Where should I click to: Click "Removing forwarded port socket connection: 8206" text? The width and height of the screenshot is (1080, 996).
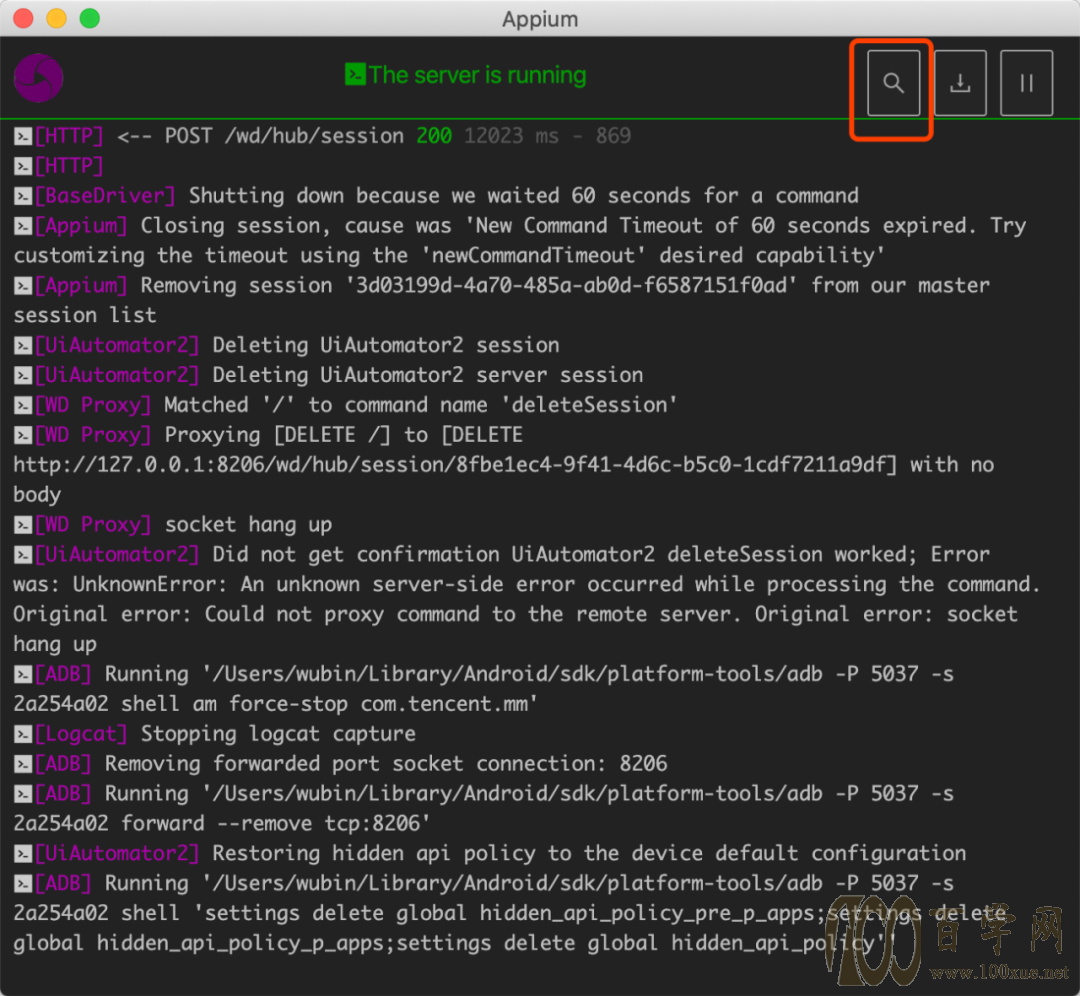pos(386,763)
